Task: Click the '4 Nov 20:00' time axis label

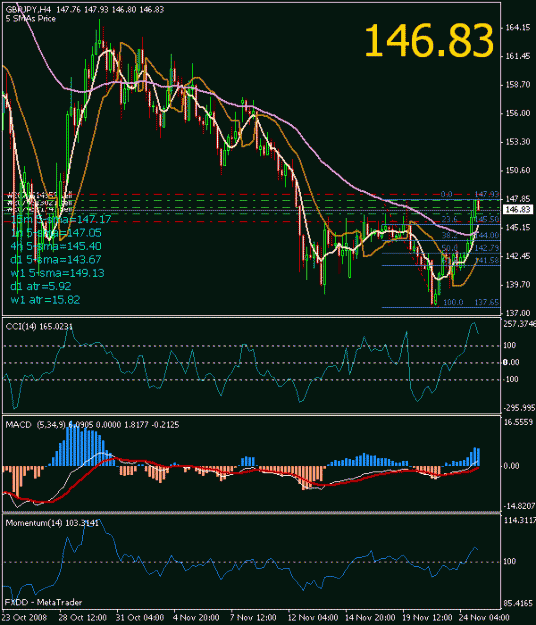Action: coord(196,617)
